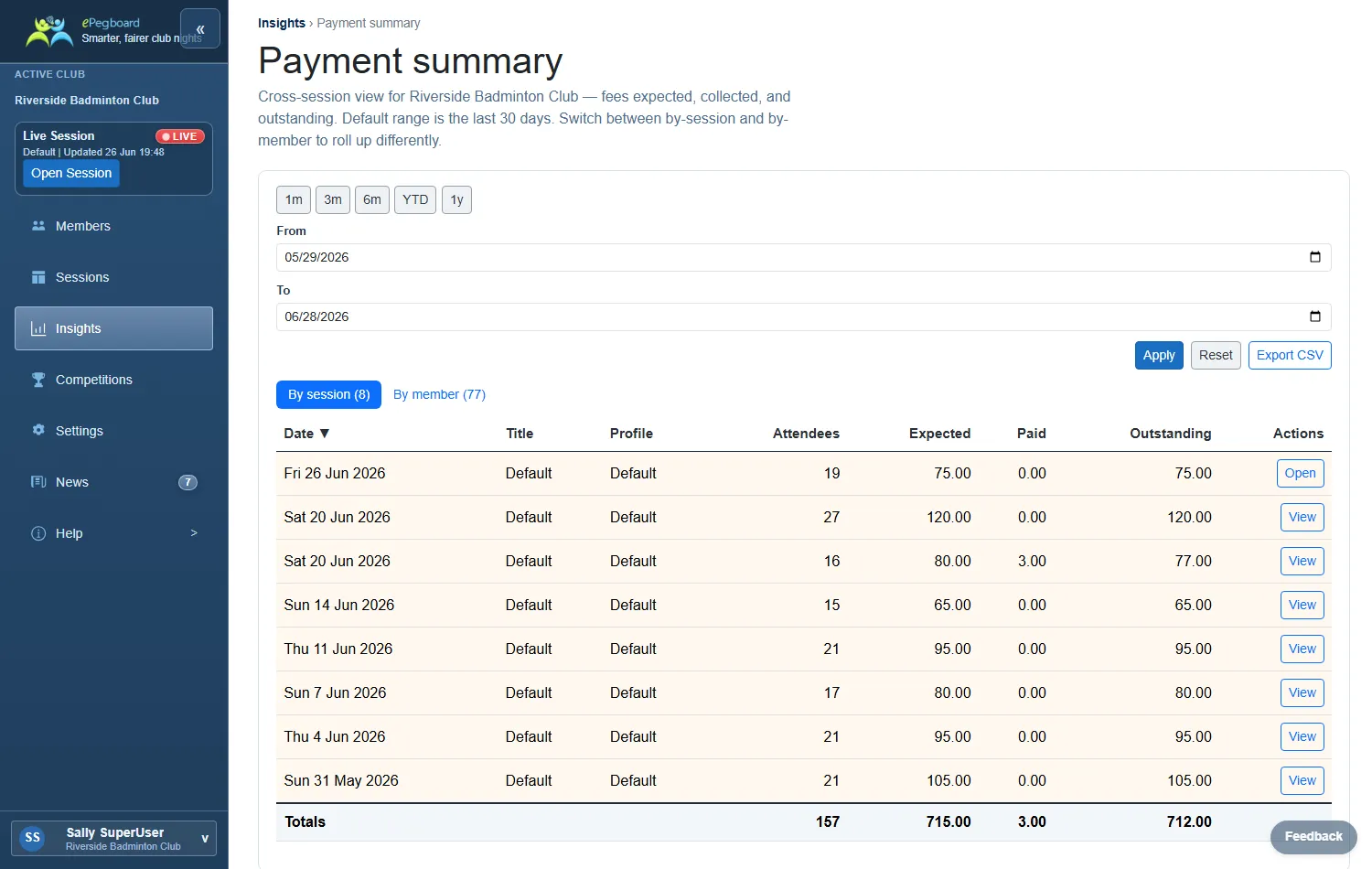Collapse the sidebar with the double-chevron button
Screen dimensions: 1372x869
(200, 29)
